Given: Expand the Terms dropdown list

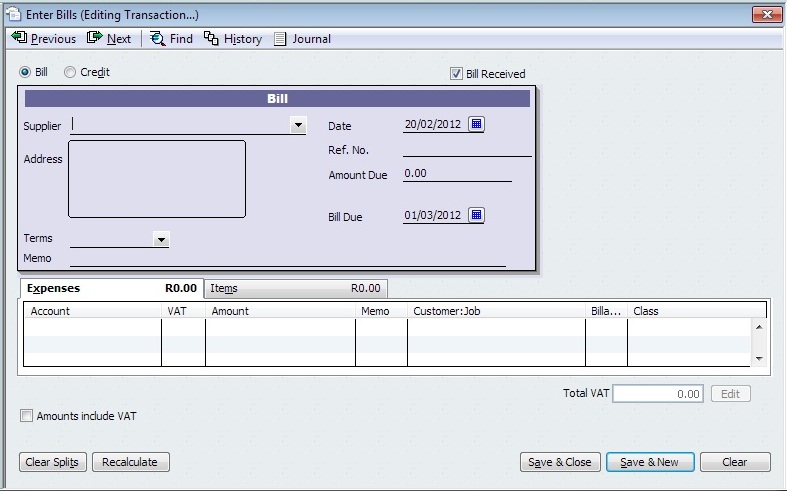Looking at the screenshot, I should click(x=160, y=239).
